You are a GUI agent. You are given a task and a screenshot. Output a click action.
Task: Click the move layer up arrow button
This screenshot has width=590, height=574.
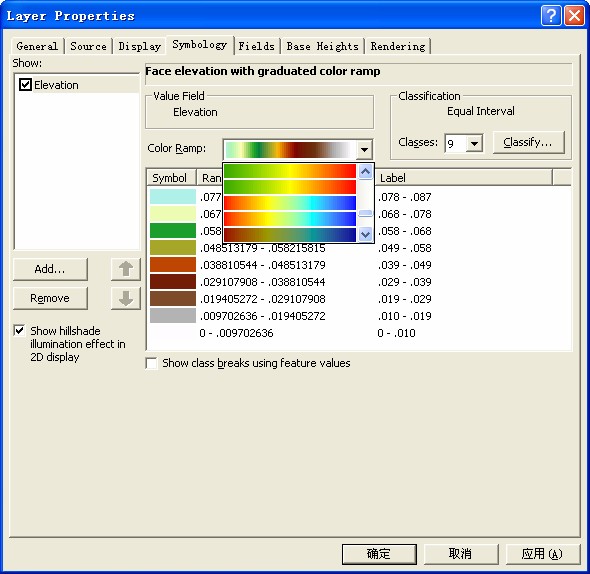click(126, 269)
